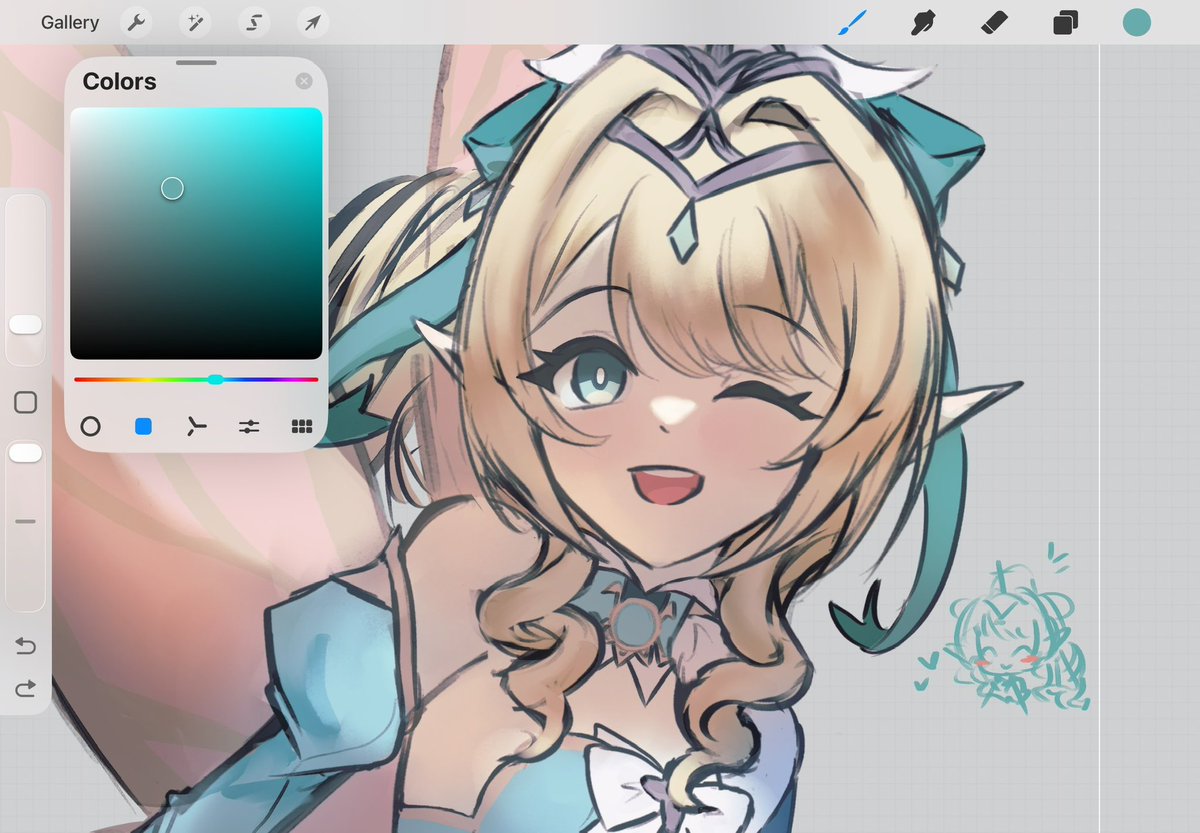Image resolution: width=1200 pixels, height=833 pixels.
Task: Select the Smudge tool
Action: pyautogui.click(x=923, y=22)
